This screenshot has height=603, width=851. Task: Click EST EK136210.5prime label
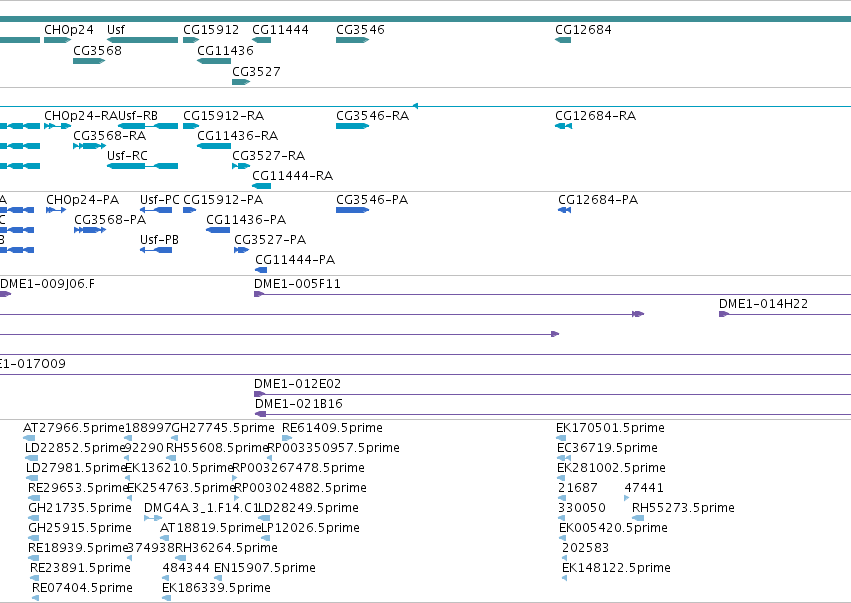(180, 468)
